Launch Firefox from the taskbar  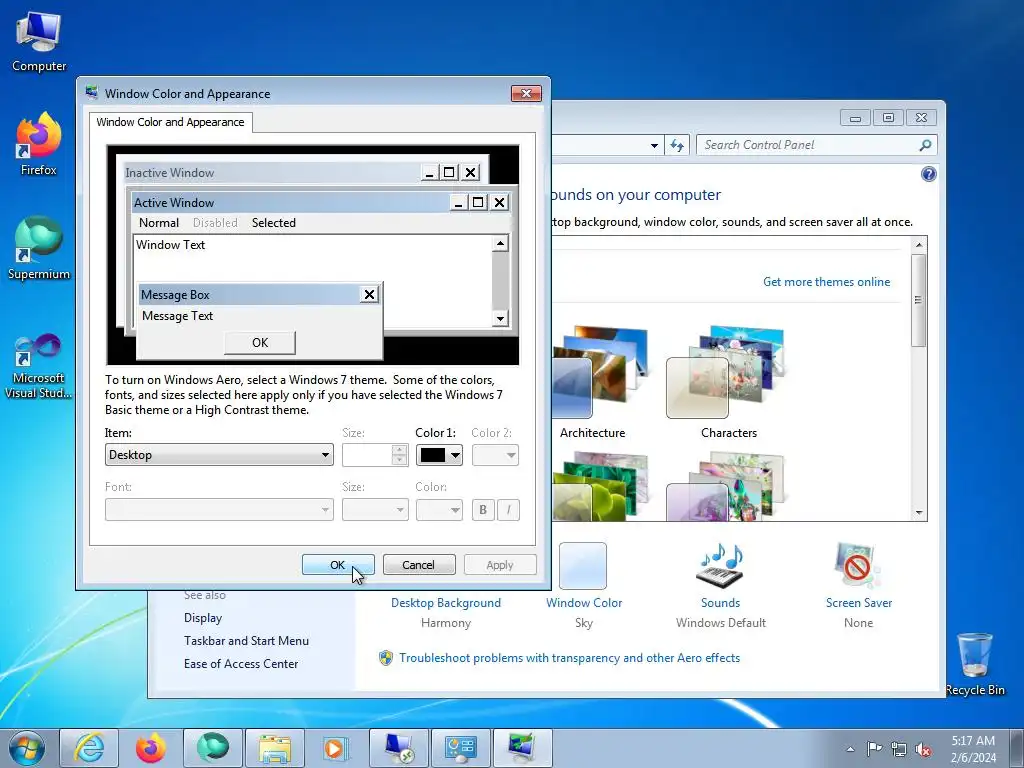[x=151, y=748]
